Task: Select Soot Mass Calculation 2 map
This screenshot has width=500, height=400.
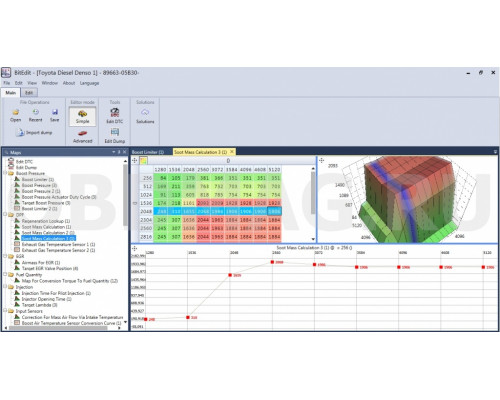Action: [48, 233]
